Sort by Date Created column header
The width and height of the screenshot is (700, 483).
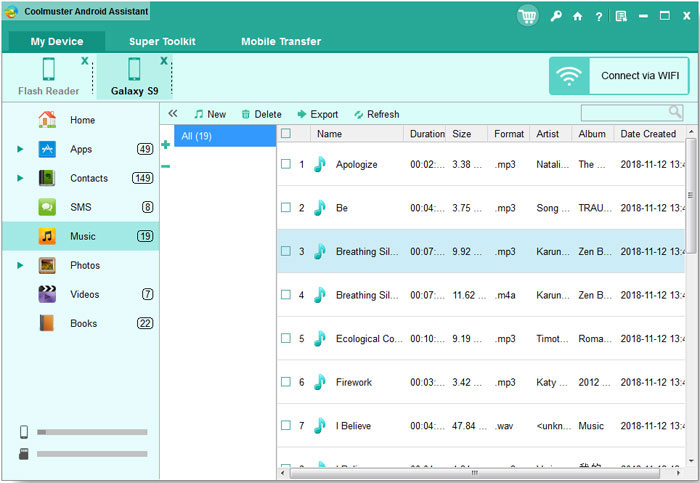pyautogui.click(x=649, y=134)
